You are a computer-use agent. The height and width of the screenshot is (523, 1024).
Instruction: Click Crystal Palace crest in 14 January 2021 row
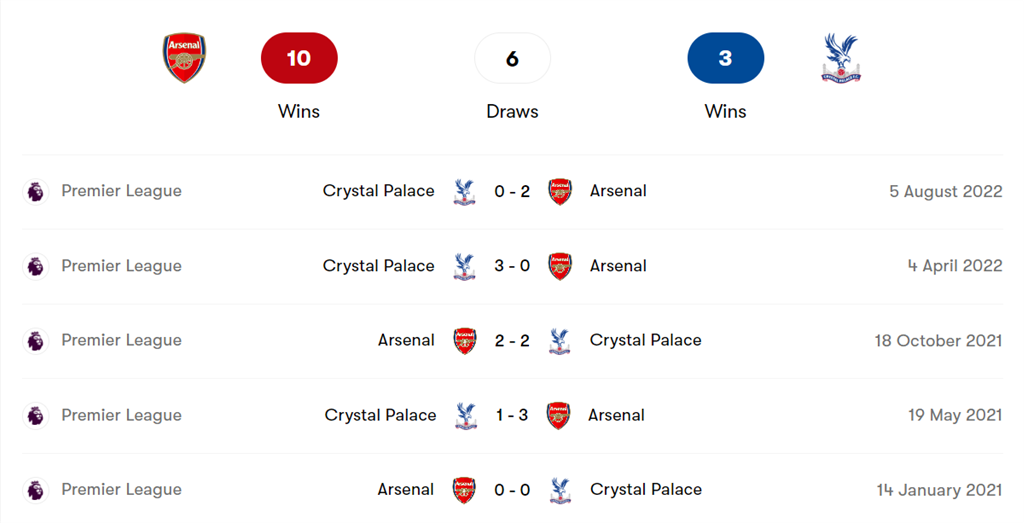[x=560, y=490]
